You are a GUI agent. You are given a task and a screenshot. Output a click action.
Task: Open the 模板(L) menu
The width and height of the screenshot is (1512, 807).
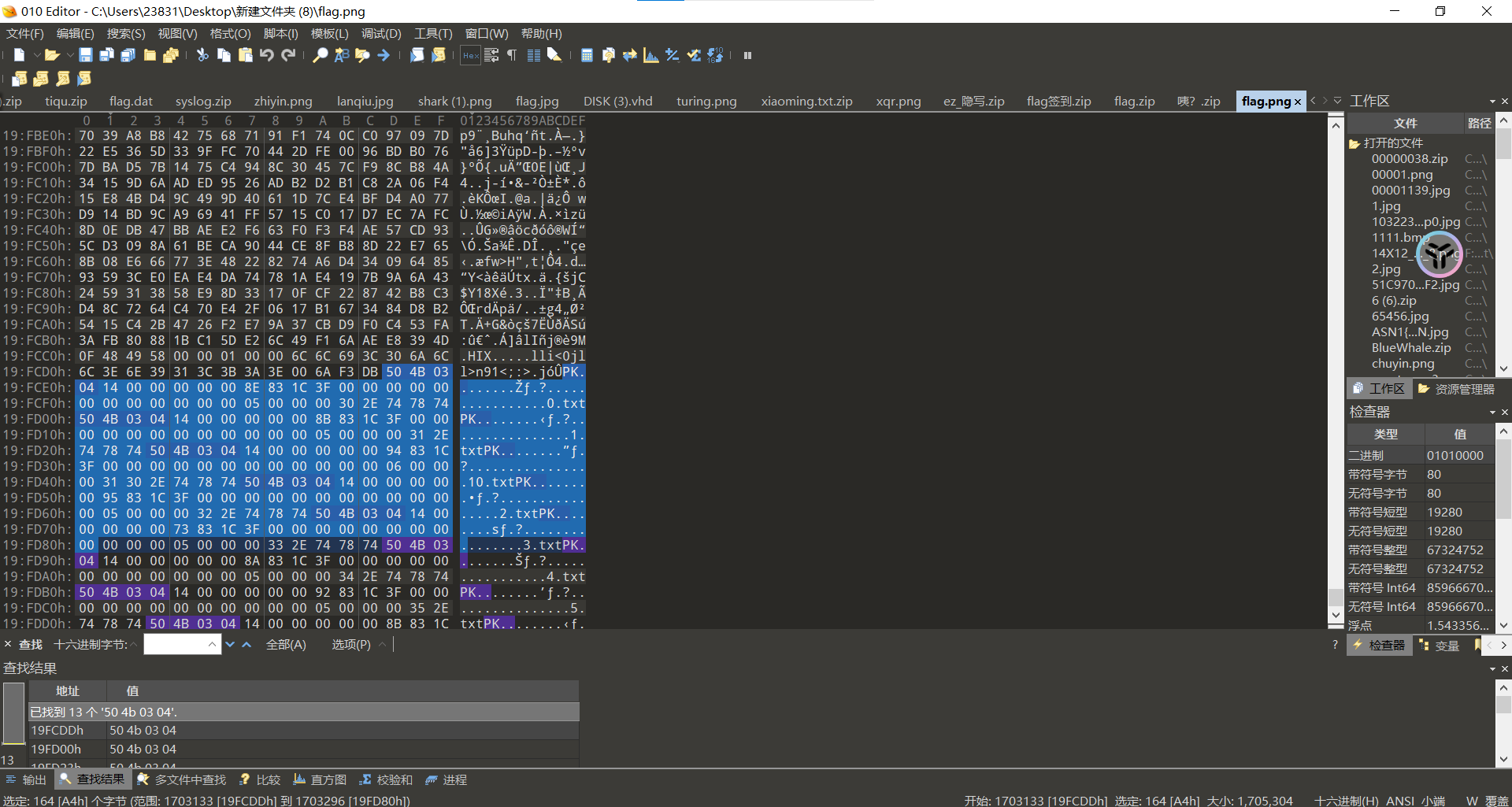coord(329,34)
